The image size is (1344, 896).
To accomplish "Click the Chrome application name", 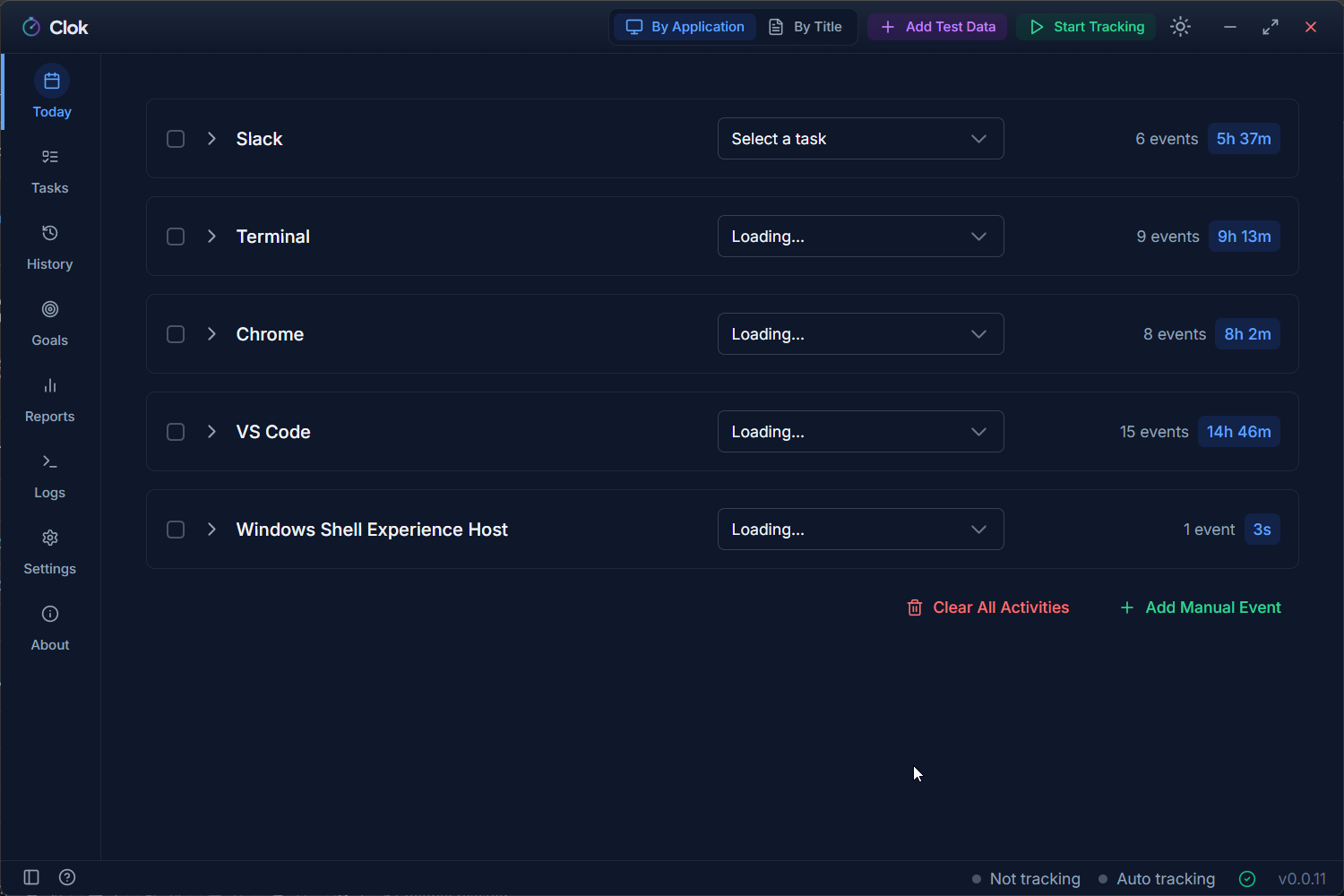I will (x=270, y=334).
